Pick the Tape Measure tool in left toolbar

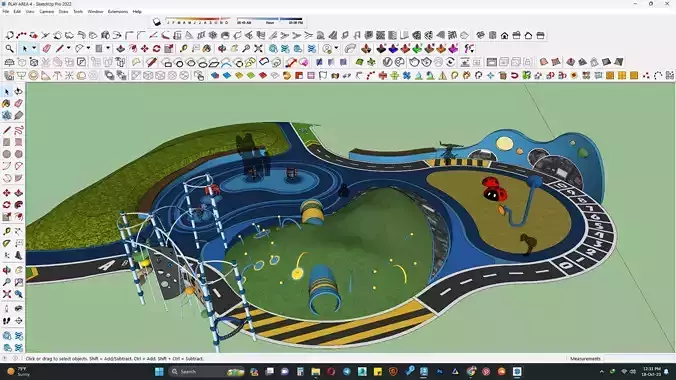6,232
